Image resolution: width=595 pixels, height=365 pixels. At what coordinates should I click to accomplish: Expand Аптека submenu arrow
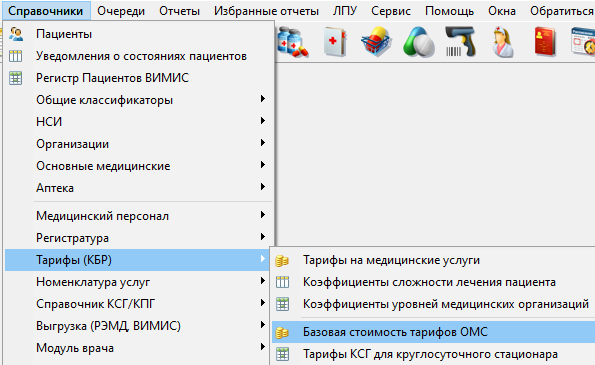(x=263, y=187)
